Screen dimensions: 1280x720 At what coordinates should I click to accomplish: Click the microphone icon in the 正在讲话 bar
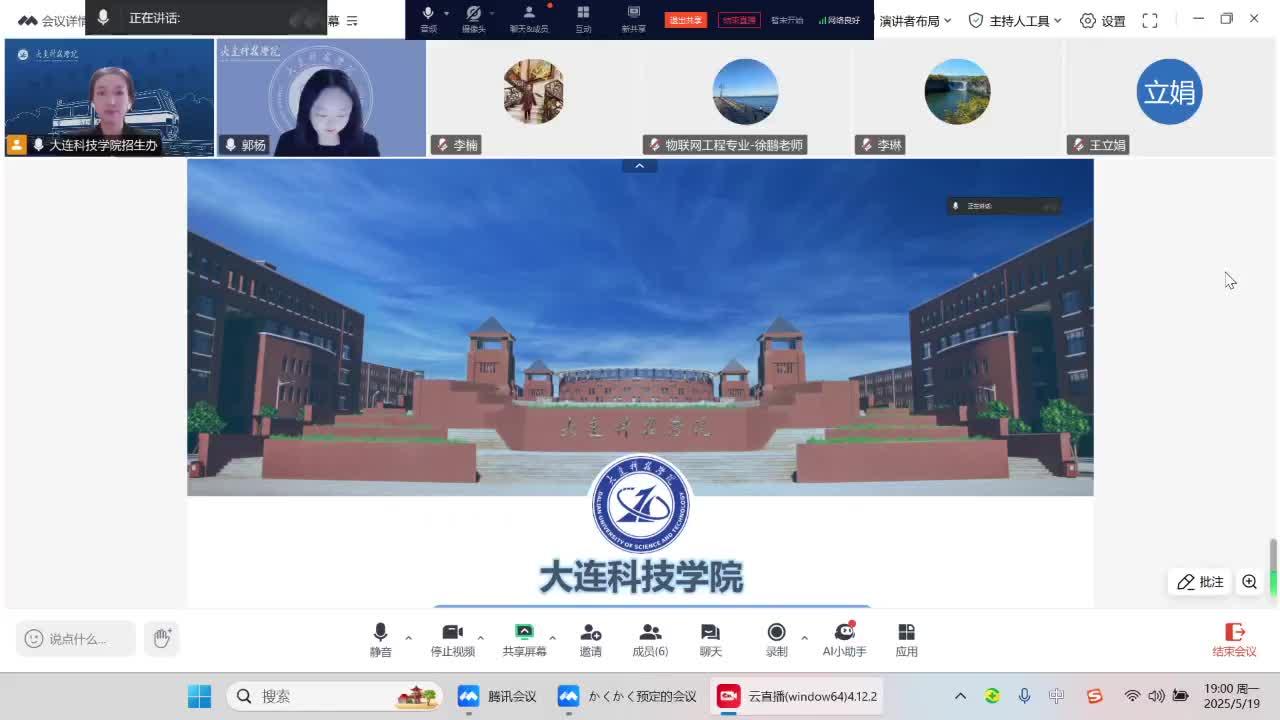[103, 18]
